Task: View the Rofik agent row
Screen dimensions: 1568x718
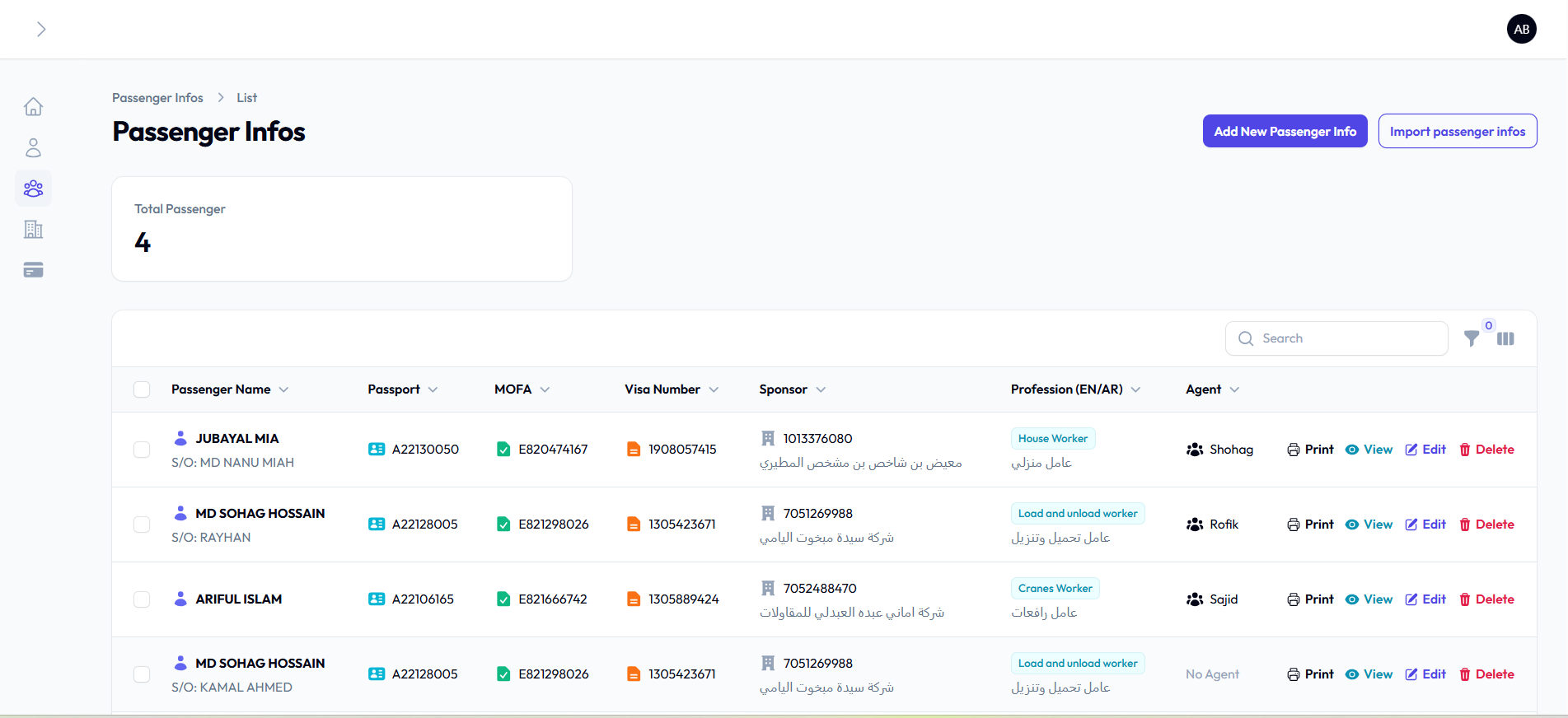Action: coord(1369,525)
